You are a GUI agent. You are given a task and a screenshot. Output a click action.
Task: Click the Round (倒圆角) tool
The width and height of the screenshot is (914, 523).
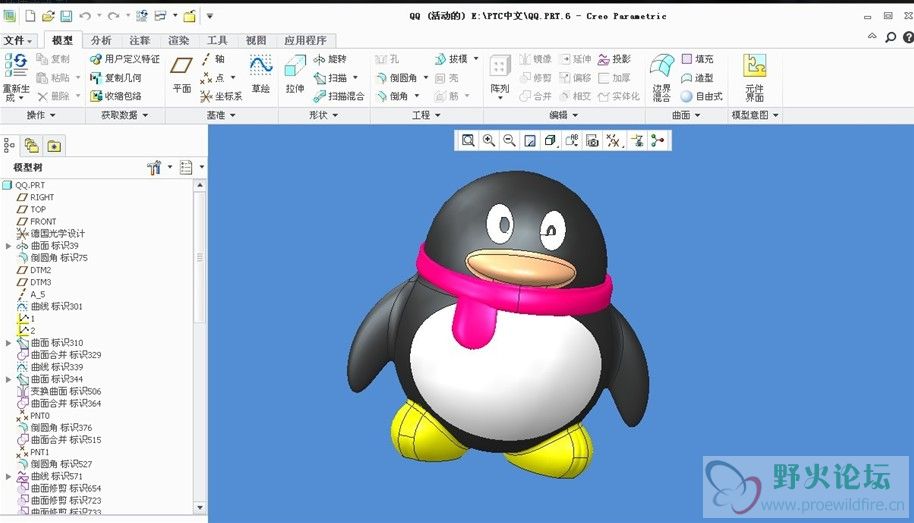396,78
